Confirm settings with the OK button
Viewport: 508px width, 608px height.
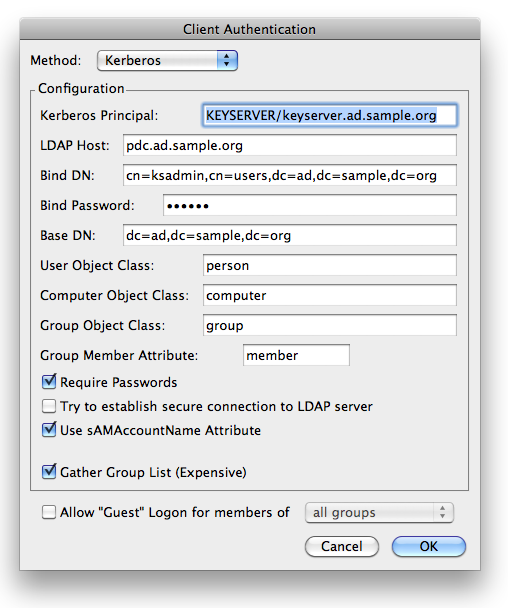[429, 546]
